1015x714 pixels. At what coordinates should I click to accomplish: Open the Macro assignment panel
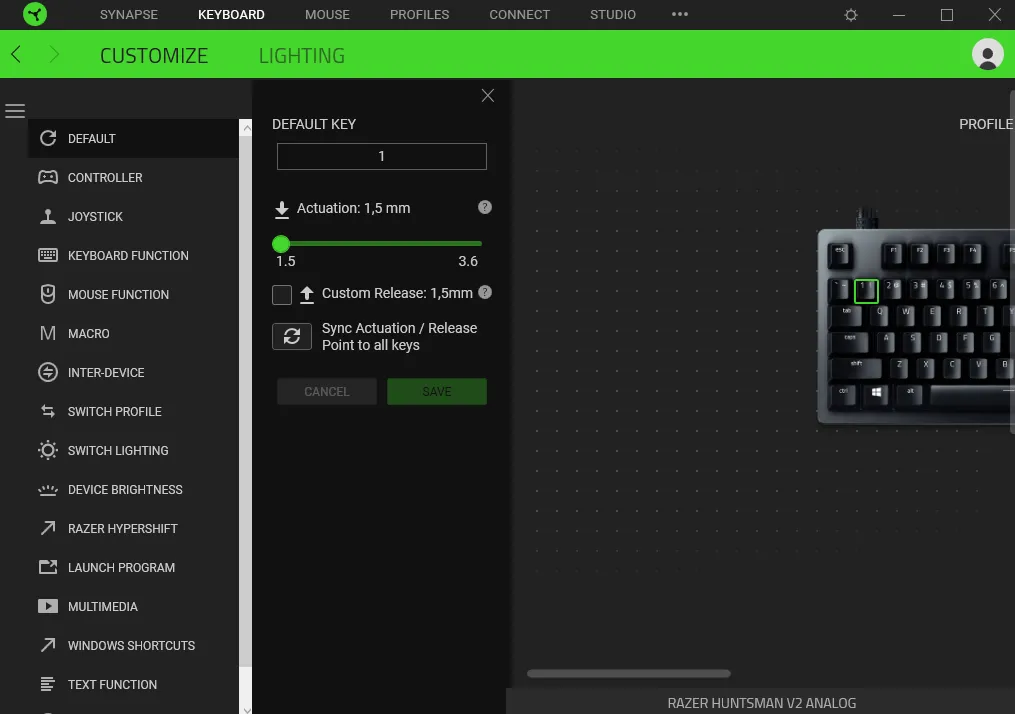coord(47,333)
